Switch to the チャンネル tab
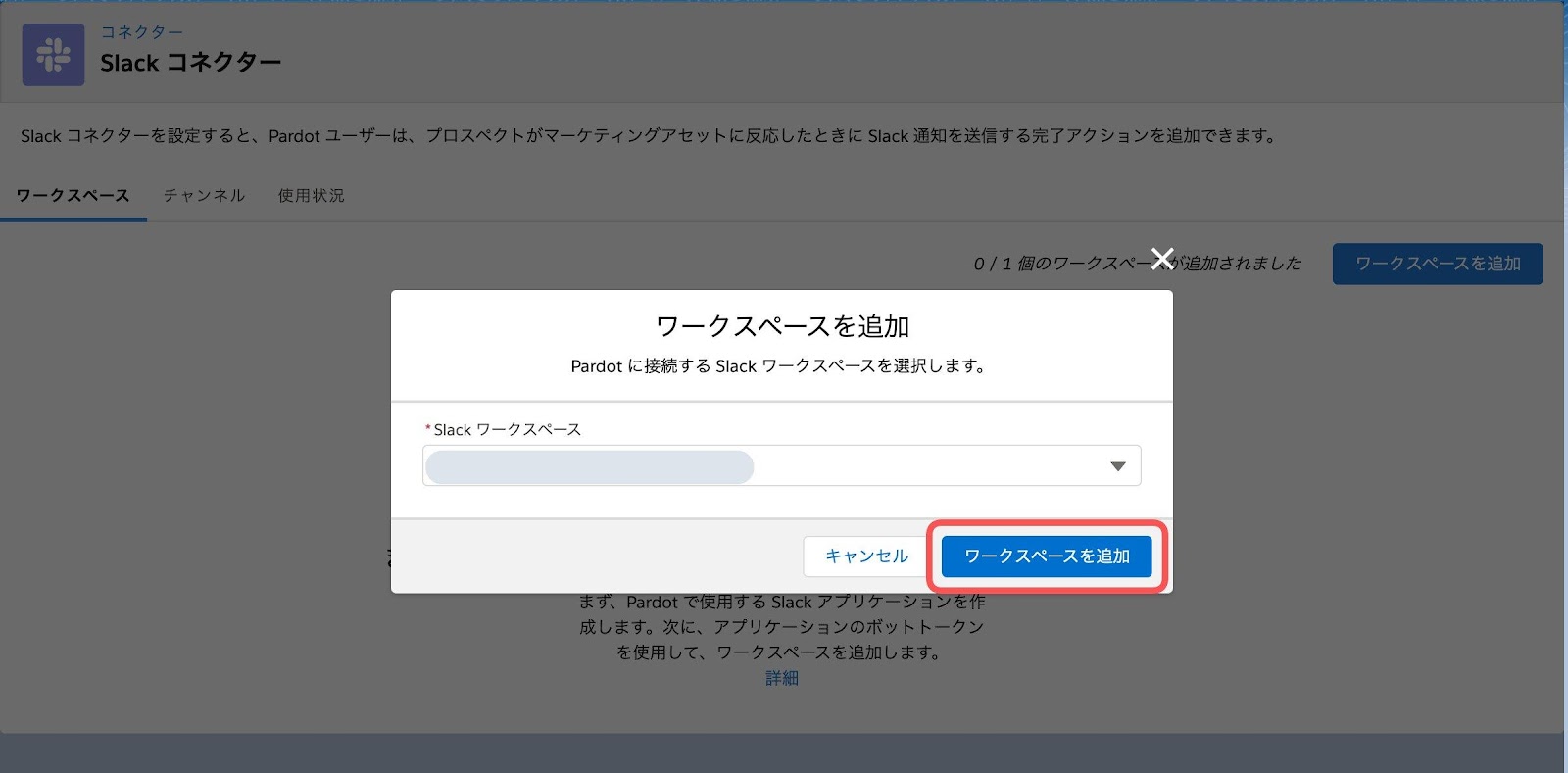This screenshot has height=773, width=1568. [204, 196]
